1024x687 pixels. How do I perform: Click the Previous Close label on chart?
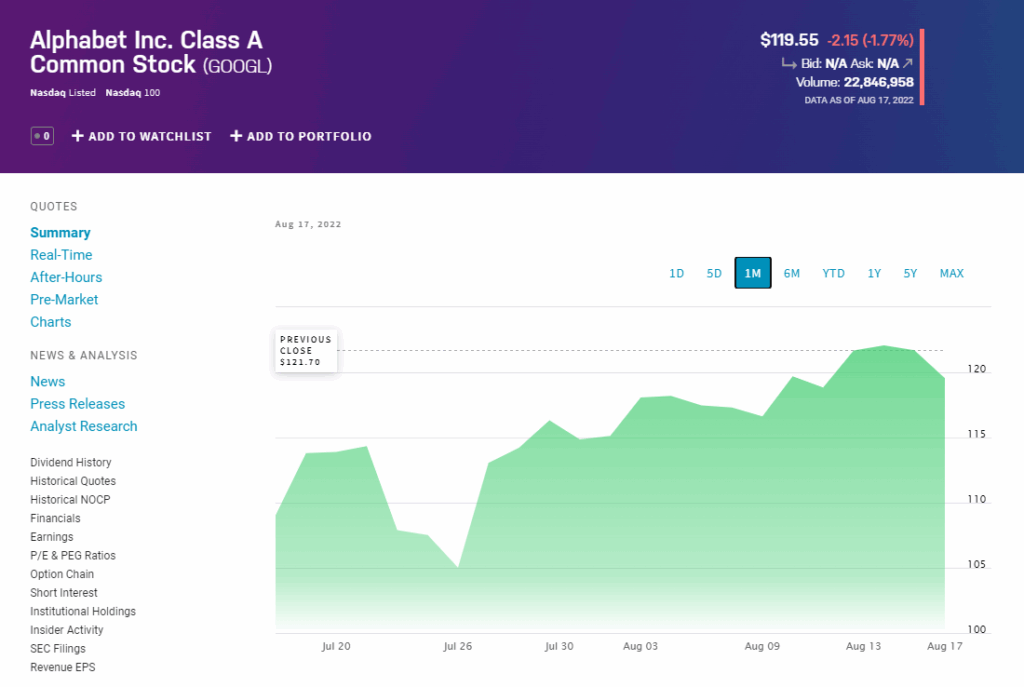[305, 351]
